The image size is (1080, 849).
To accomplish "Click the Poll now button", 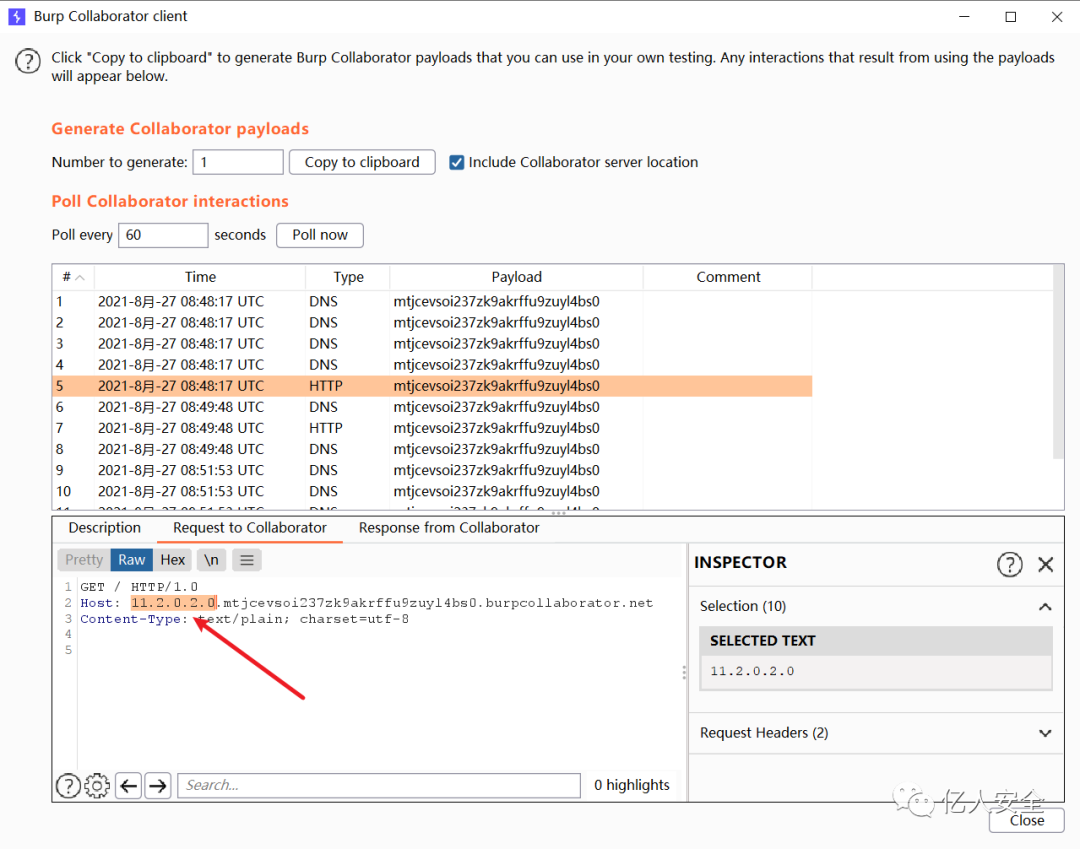I will [320, 235].
